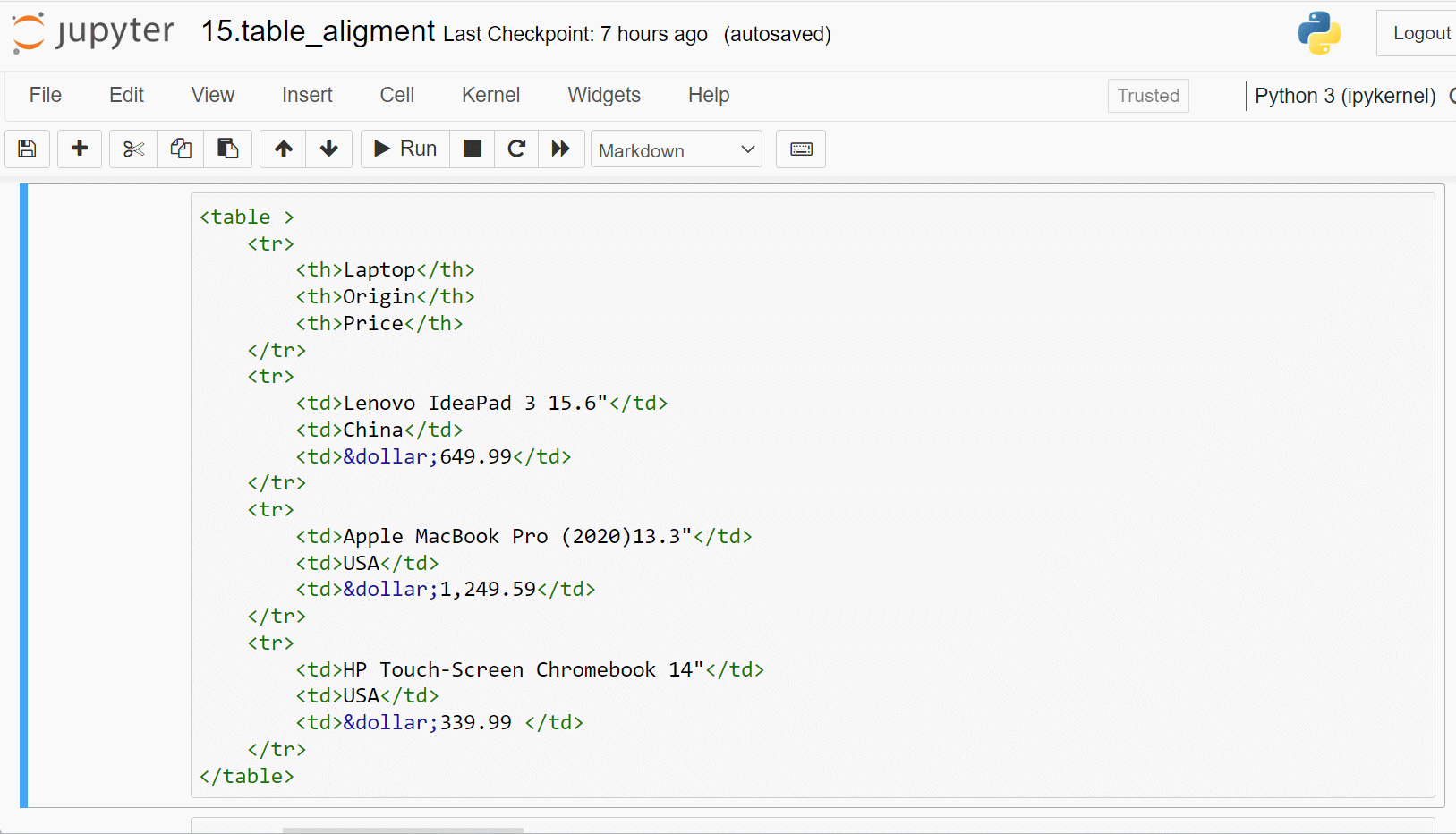Open the Help menu
Viewport: 1456px width, 834px height.
point(709,95)
